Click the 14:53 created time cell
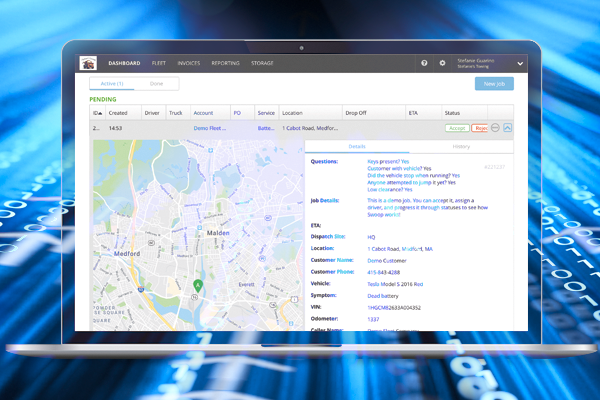The height and width of the screenshot is (400, 600). coord(115,128)
